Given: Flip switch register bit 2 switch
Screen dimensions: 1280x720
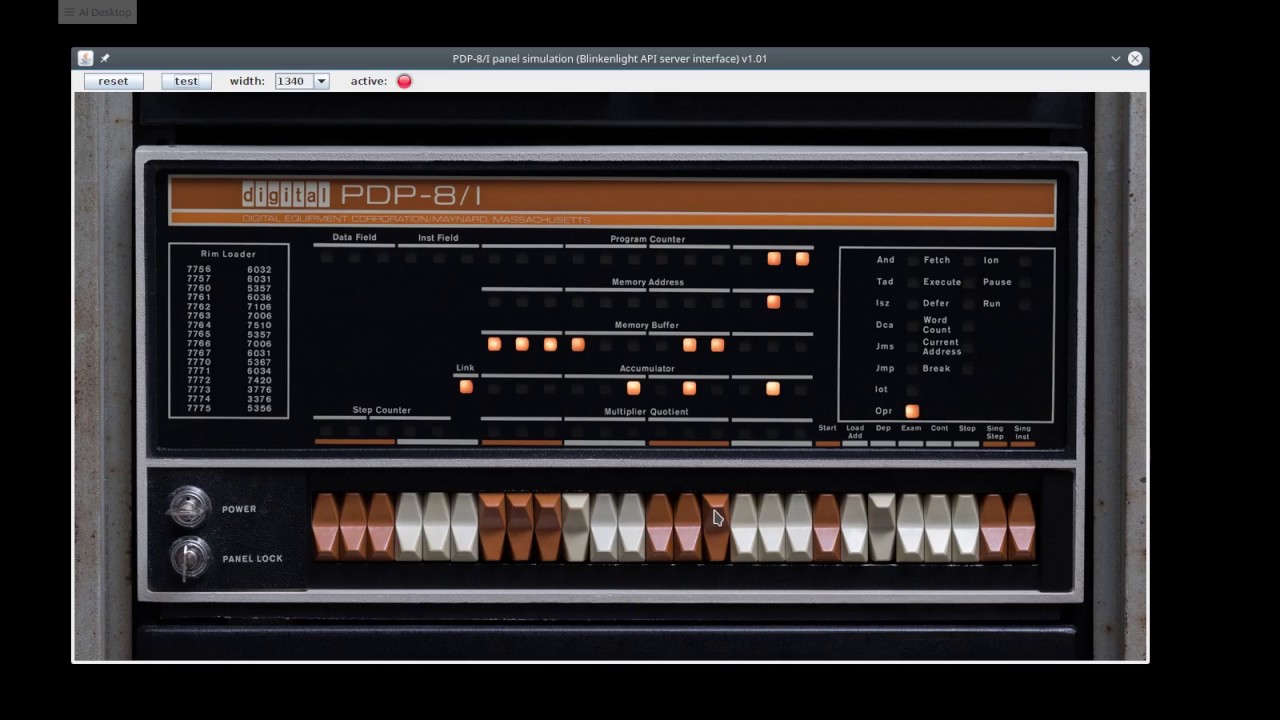Looking at the screenshot, I should (548, 526).
